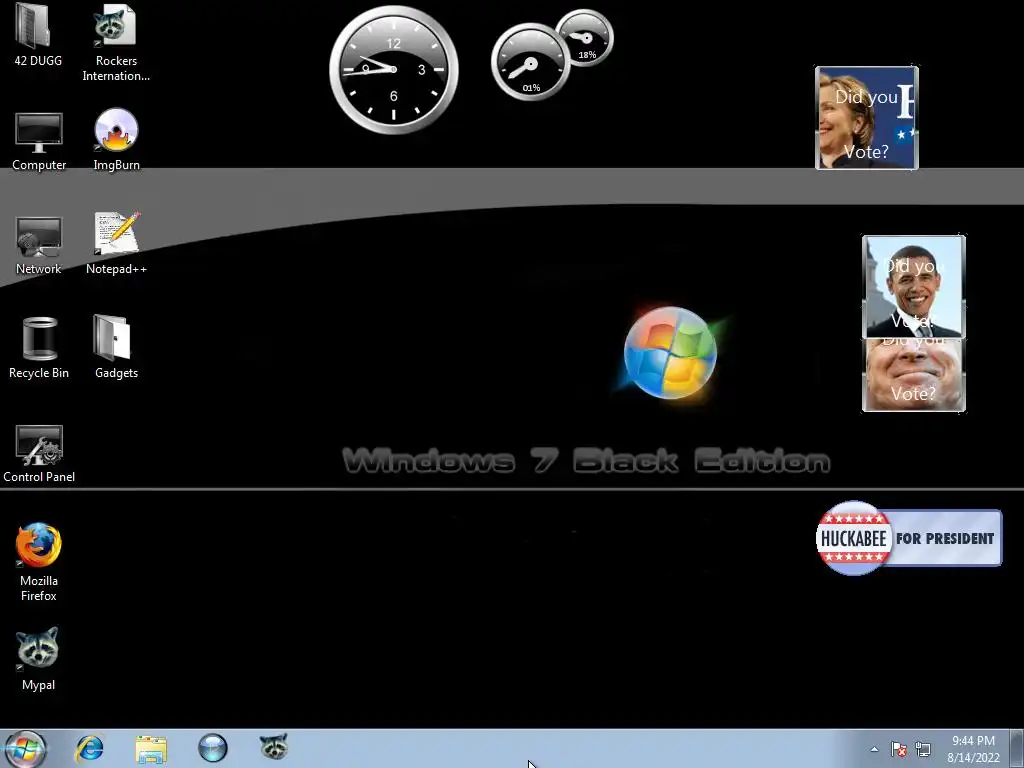The width and height of the screenshot is (1024, 768).
Task: Open Action Center flag tray icon
Action: pyautogui.click(x=899, y=749)
